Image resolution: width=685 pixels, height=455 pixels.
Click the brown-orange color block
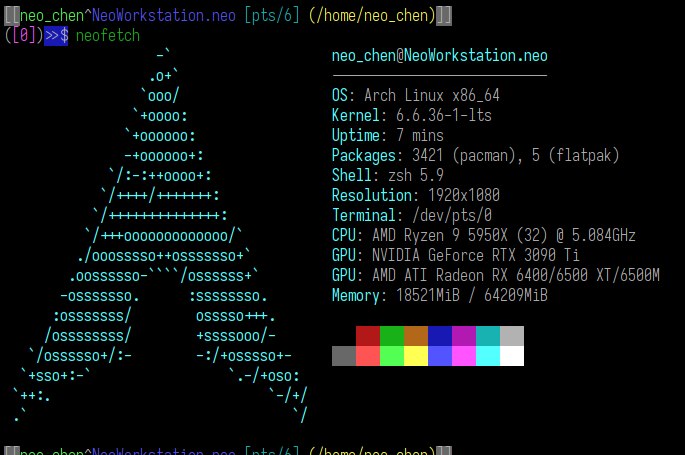416,336
